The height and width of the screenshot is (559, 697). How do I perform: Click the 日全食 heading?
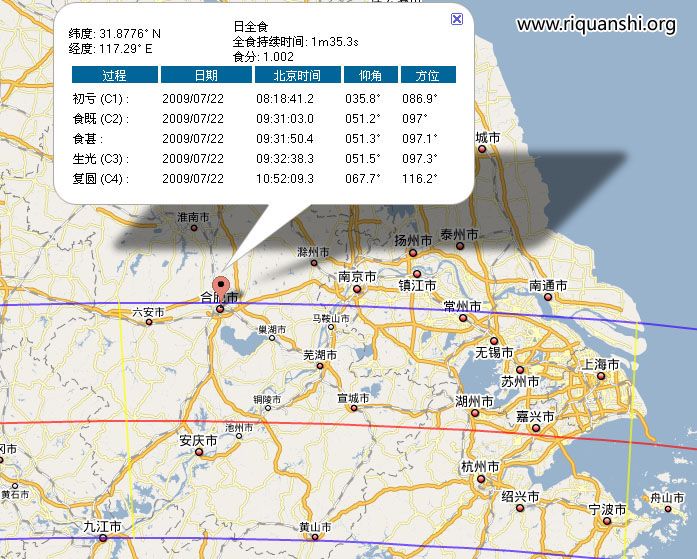click(x=250, y=27)
